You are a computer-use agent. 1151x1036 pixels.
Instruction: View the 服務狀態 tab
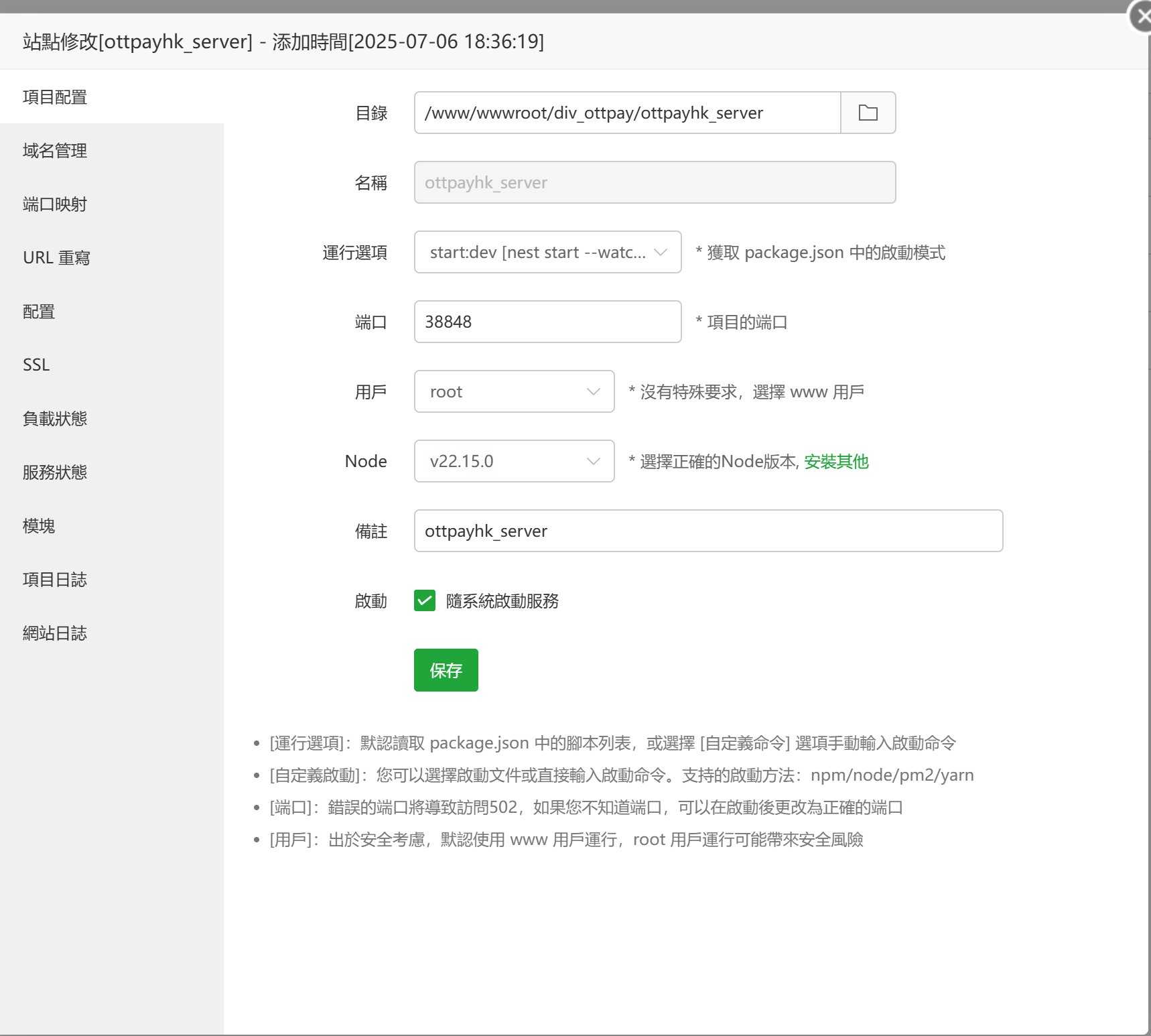pos(112,472)
